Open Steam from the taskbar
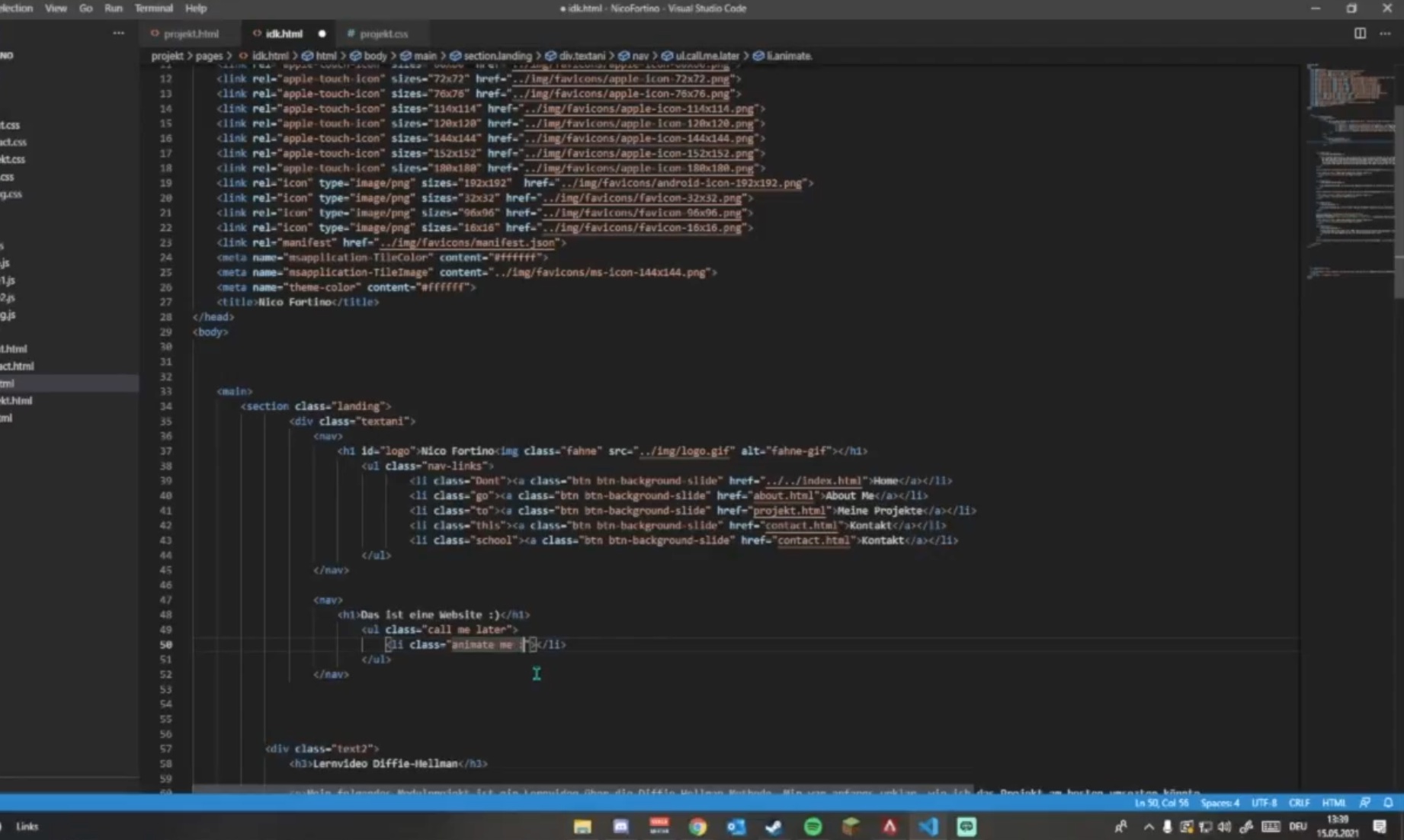The height and width of the screenshot is (840, 1404). [772, 826]
